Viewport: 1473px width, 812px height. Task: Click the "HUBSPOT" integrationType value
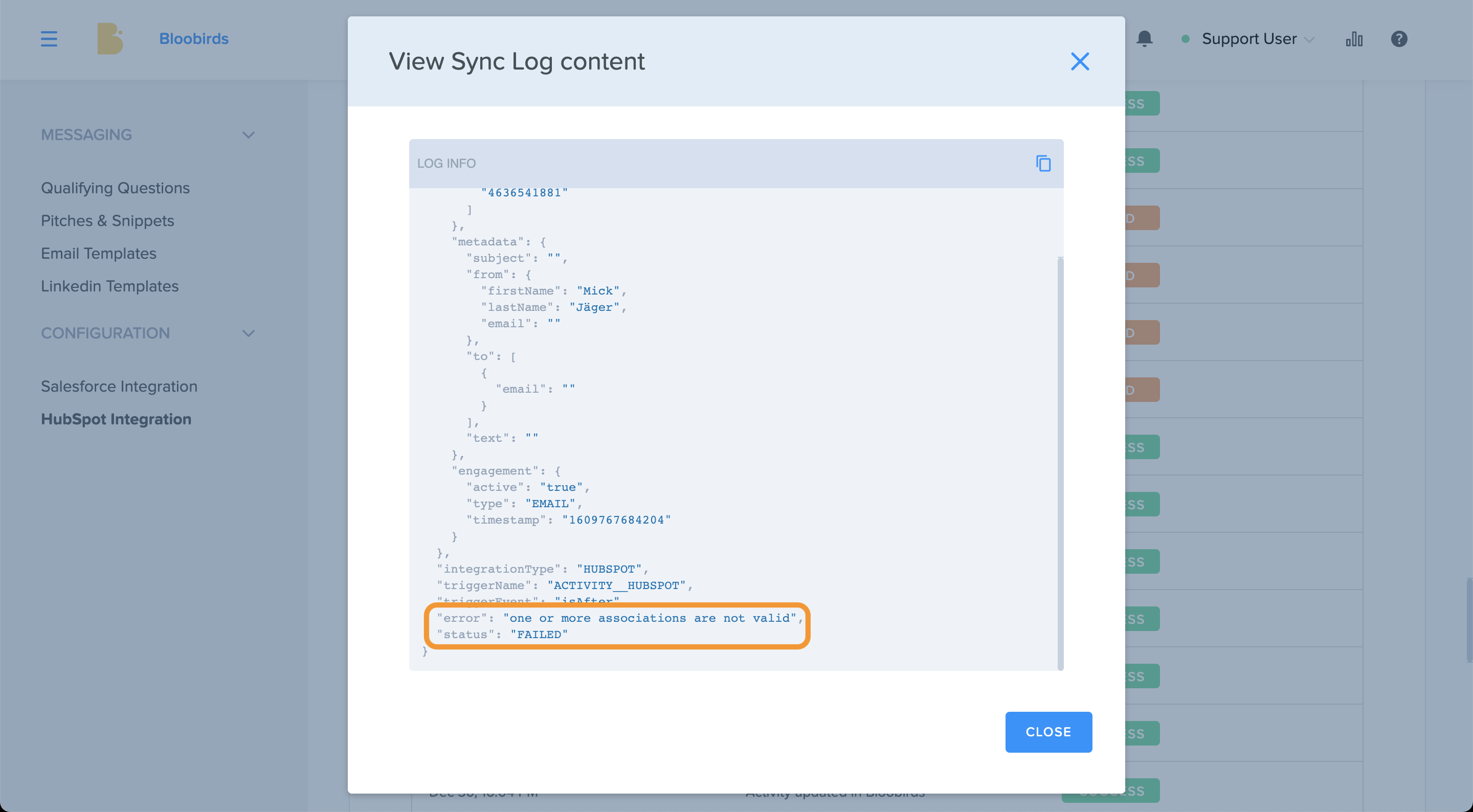tap(609, 569)
